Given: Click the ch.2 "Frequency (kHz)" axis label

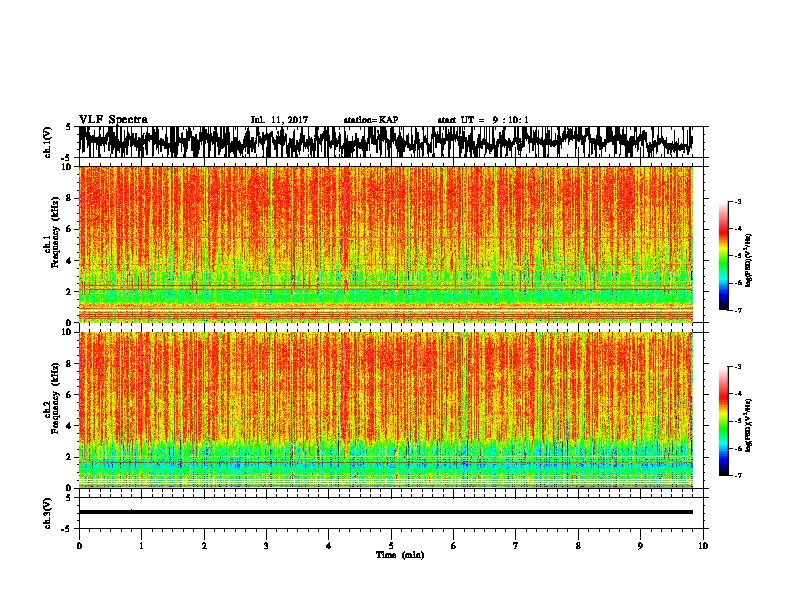Looking at the screenshot, I should 56,398.
